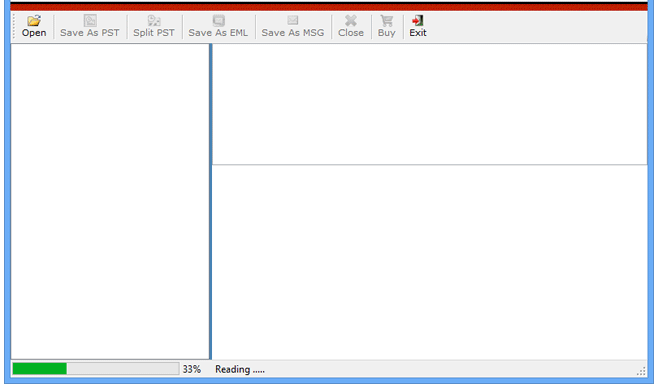
Task: Open the Buy shopping cart icon
Action: point(386,20)
